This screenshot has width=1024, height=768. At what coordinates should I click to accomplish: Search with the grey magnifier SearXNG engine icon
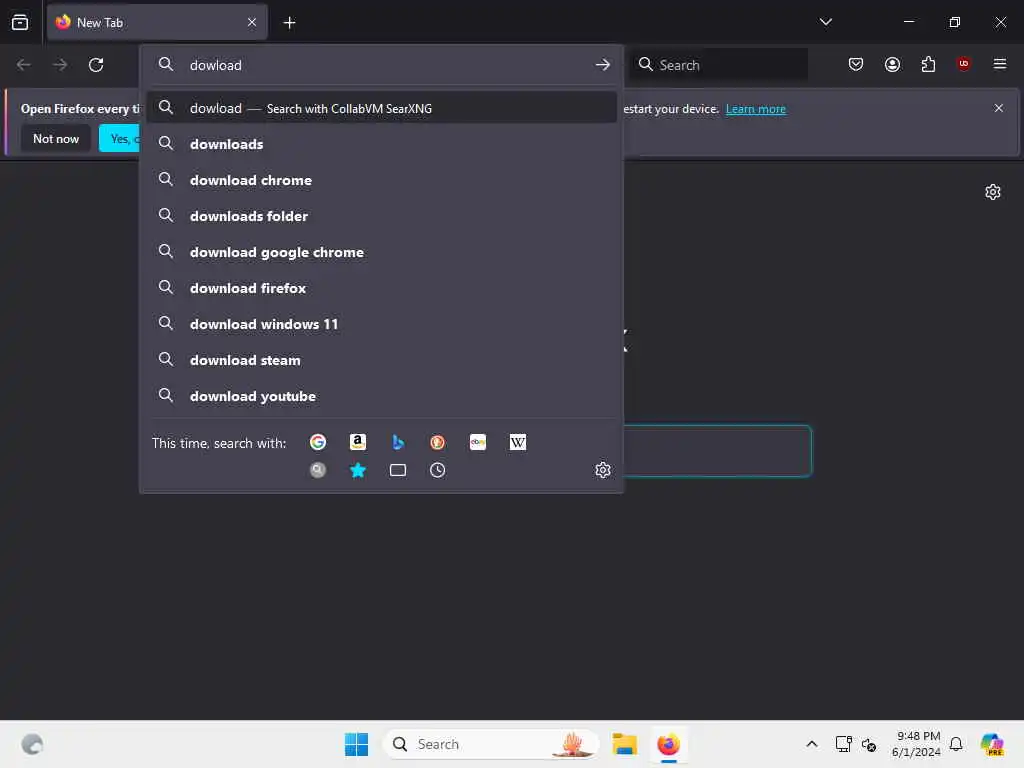point(317,470)
